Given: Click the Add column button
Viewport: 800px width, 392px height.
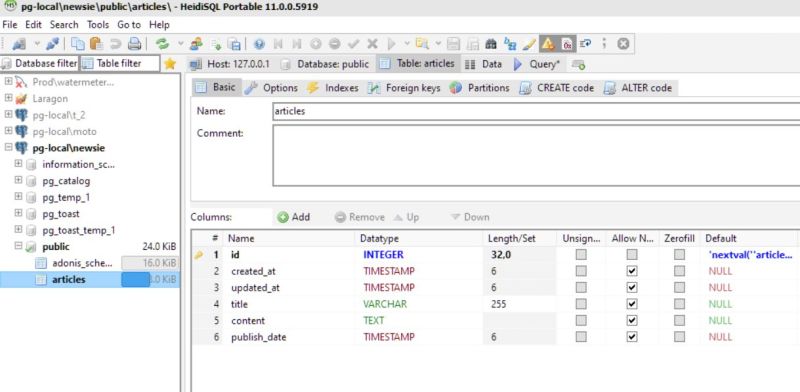Looking at the screenshot, I should (294, 217).
